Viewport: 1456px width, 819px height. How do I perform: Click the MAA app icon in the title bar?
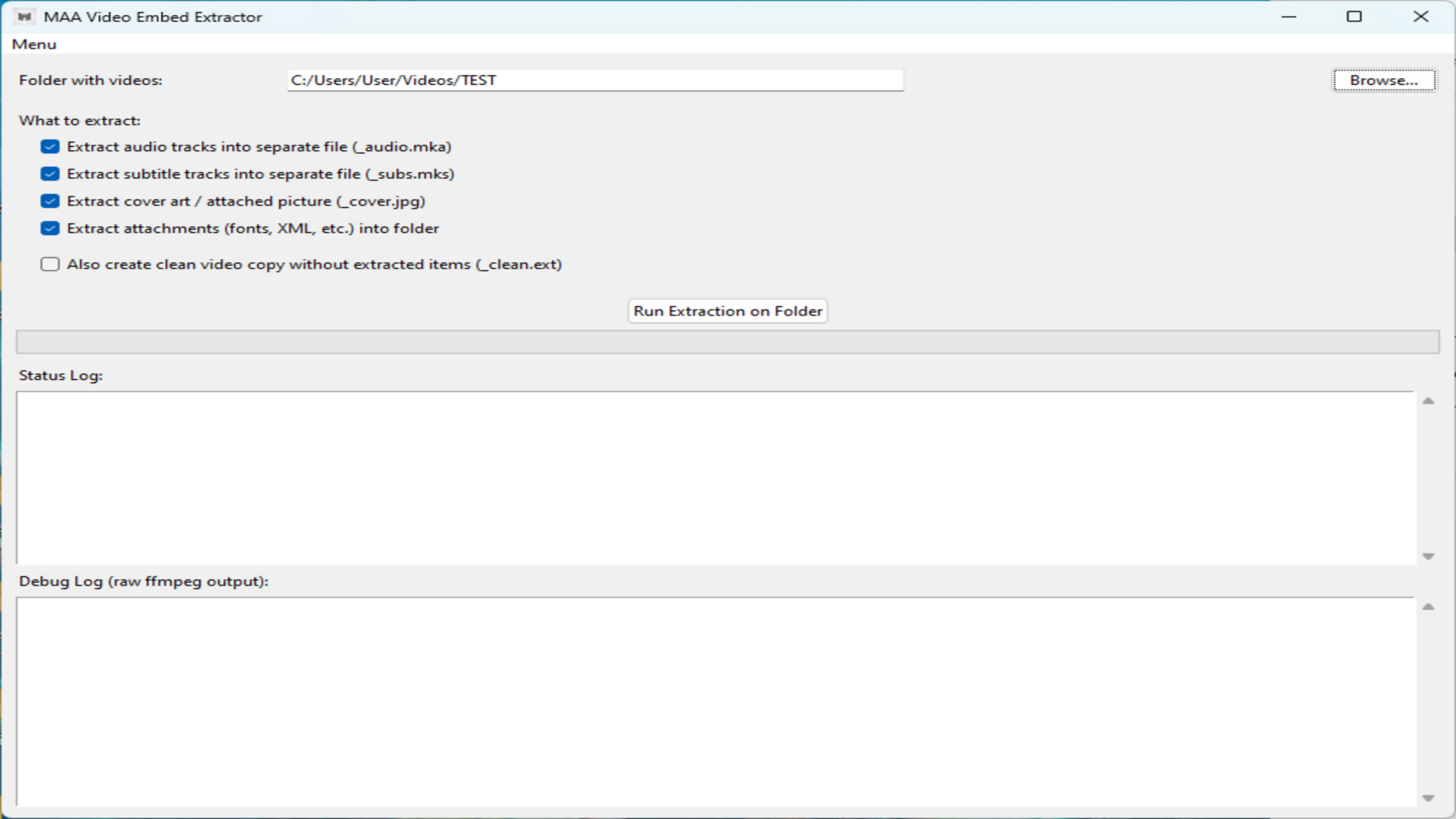[x=24, y=16]
